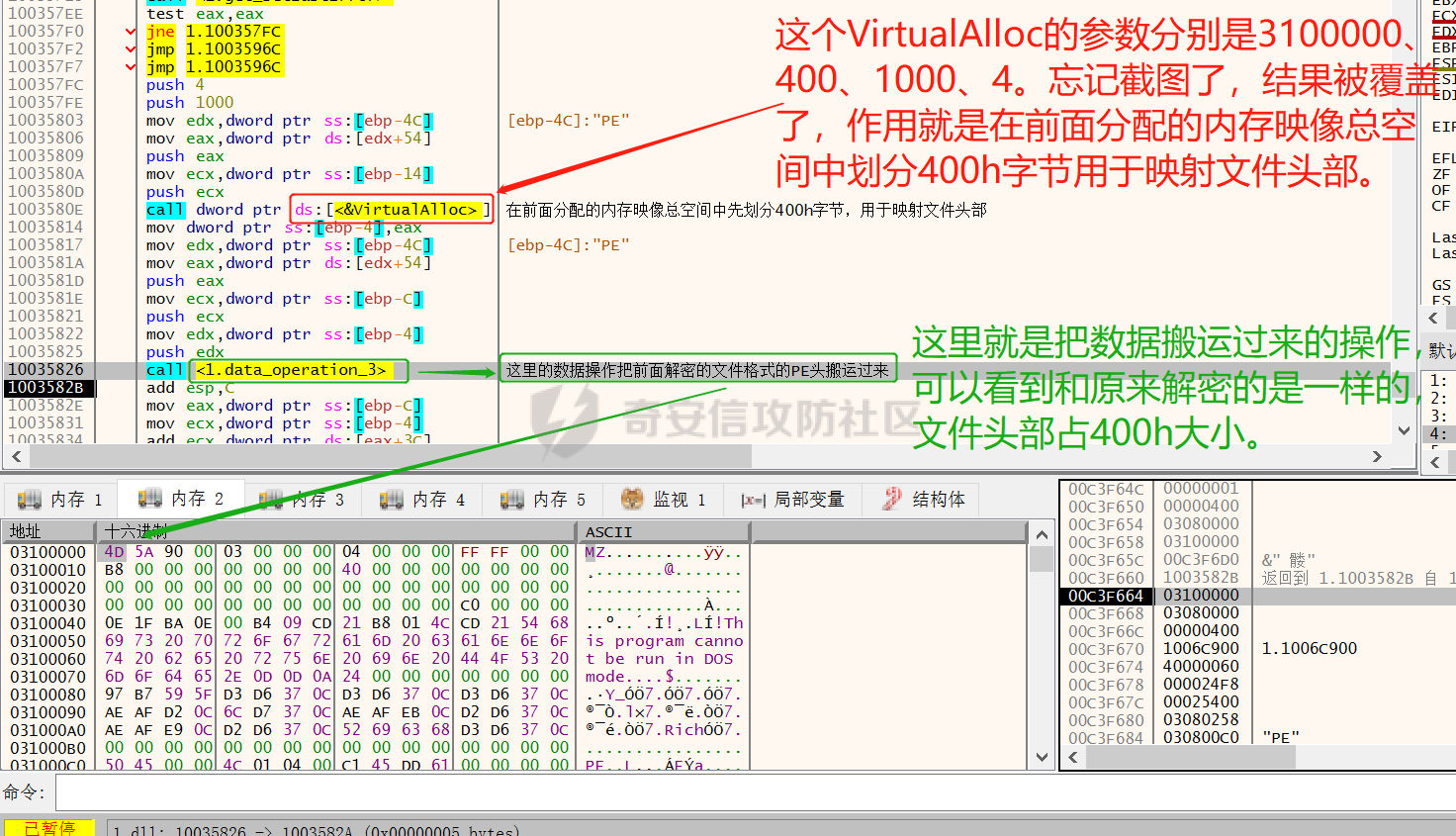Select the jne 1.100357FC instruction
This screenshot has height=836, width=1456.
click(x=214, y=32)
